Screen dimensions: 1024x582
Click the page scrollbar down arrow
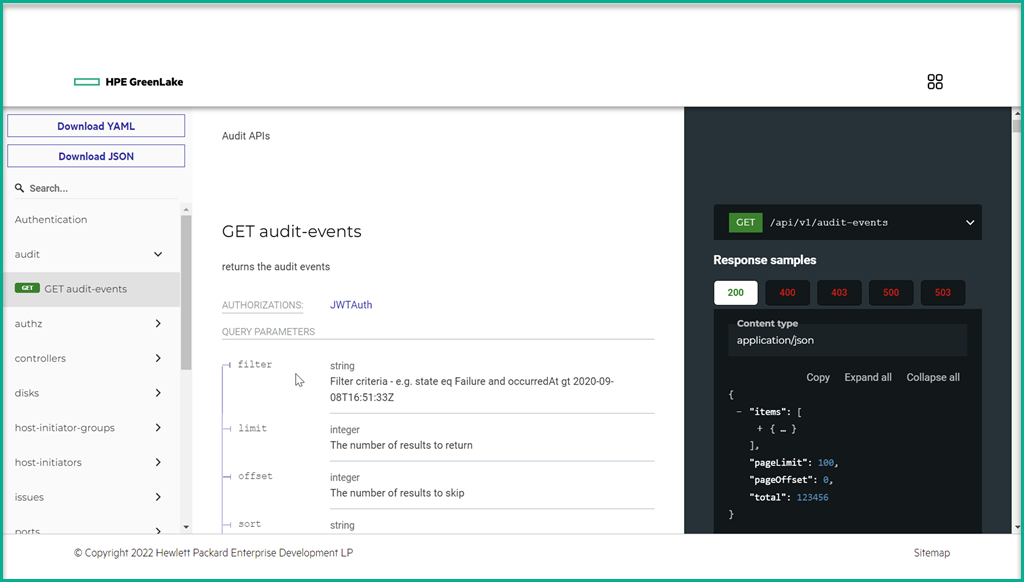point(1016,526)
